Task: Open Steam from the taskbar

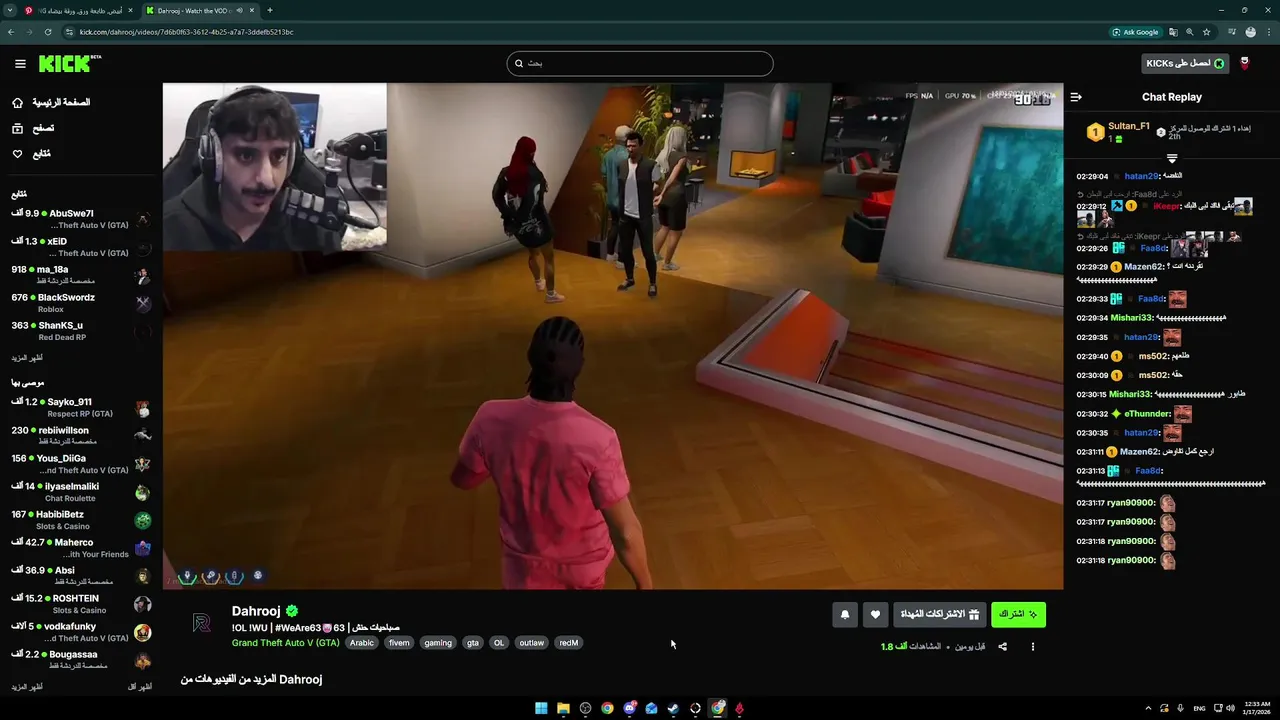Action: click(x=673, y=708)
